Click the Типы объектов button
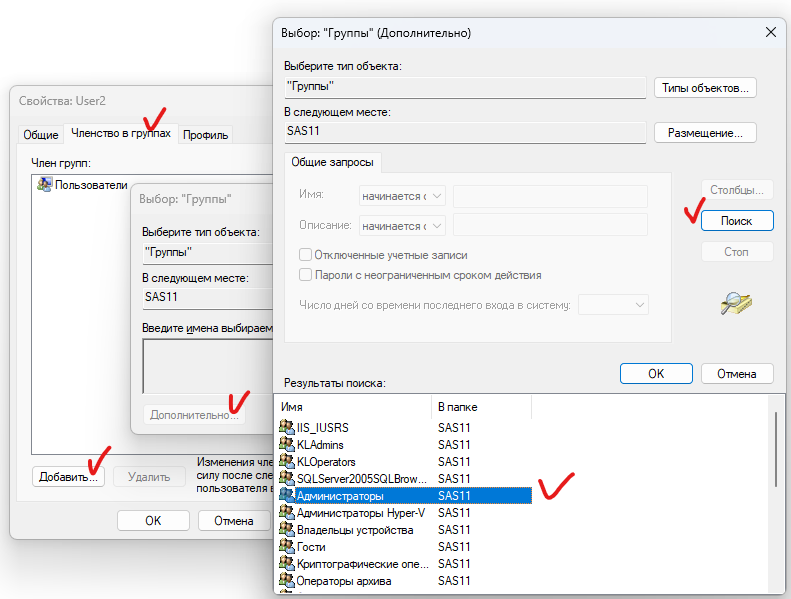791x599 pixels. pyautogui.click(x=705, y=88)
